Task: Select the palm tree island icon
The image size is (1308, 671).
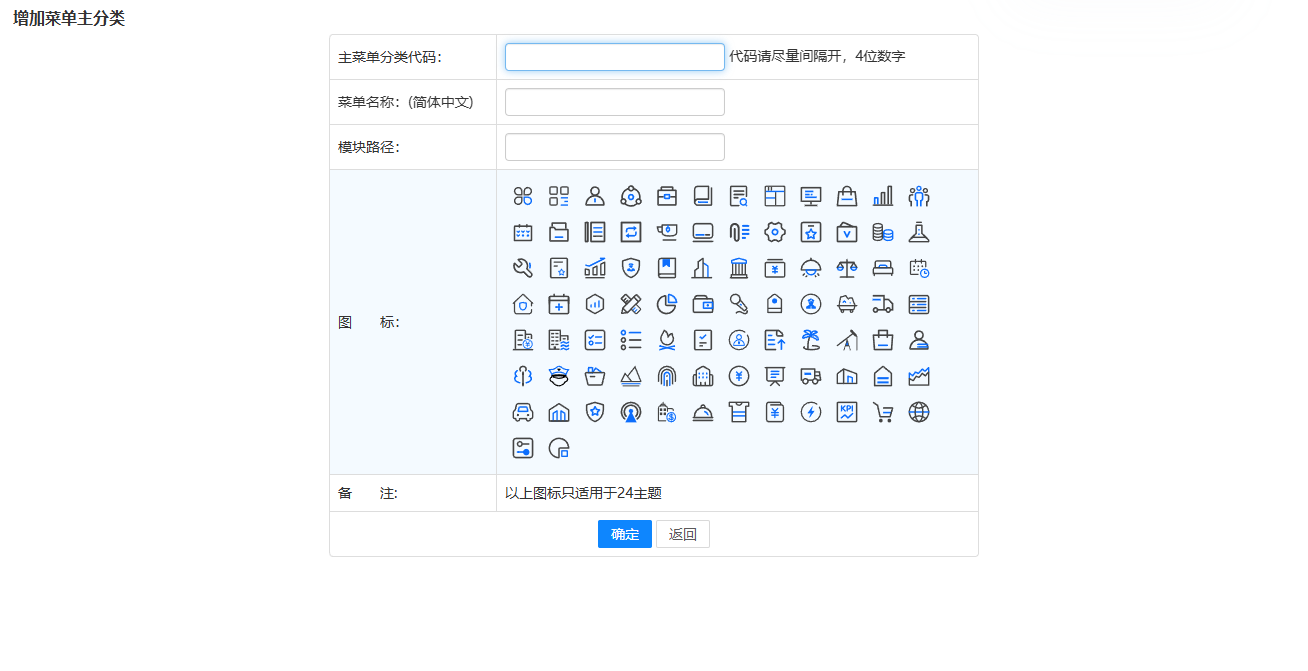Action: [811, 340]
